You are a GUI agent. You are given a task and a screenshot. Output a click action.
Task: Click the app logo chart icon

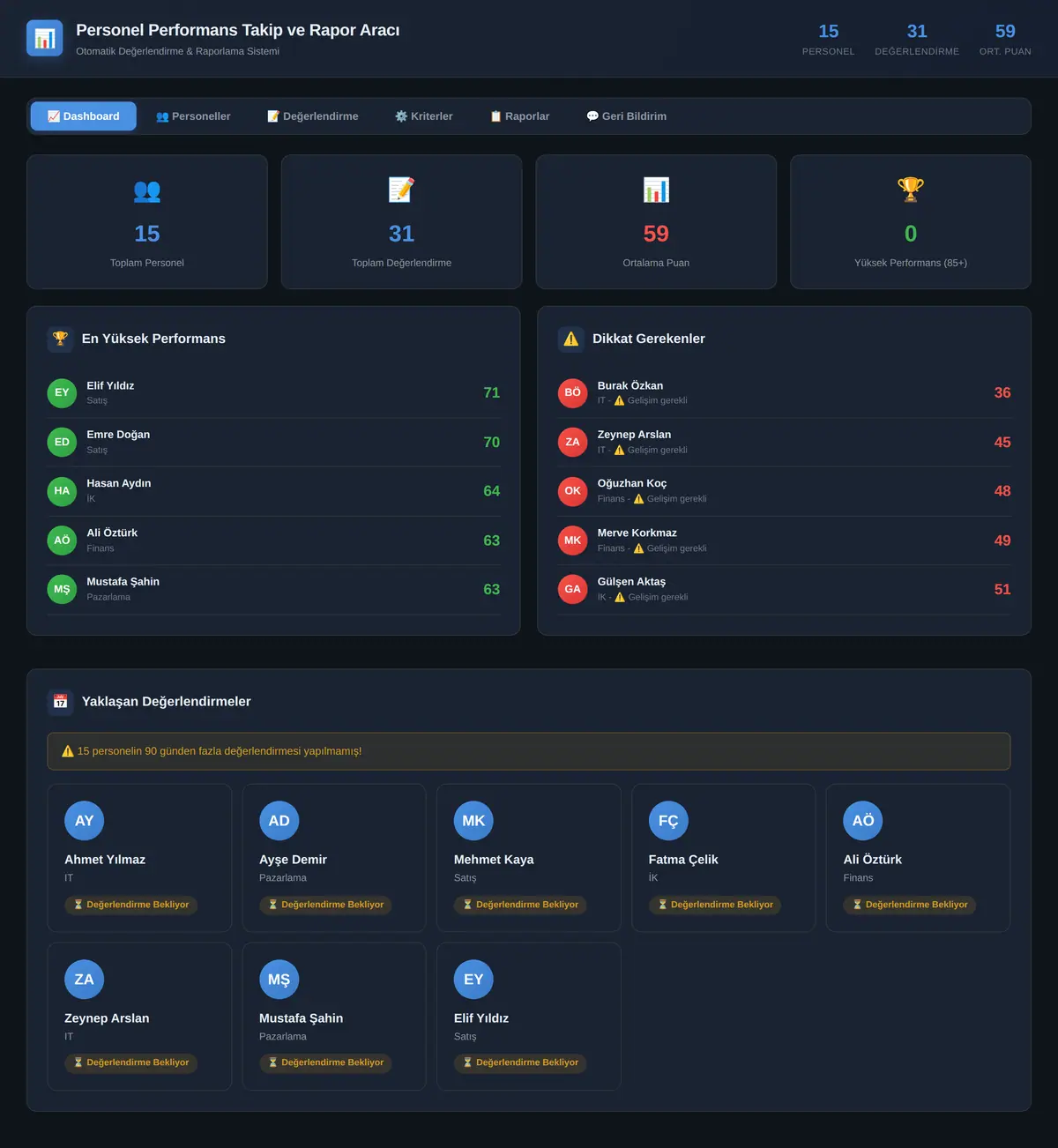pos(45,38)
